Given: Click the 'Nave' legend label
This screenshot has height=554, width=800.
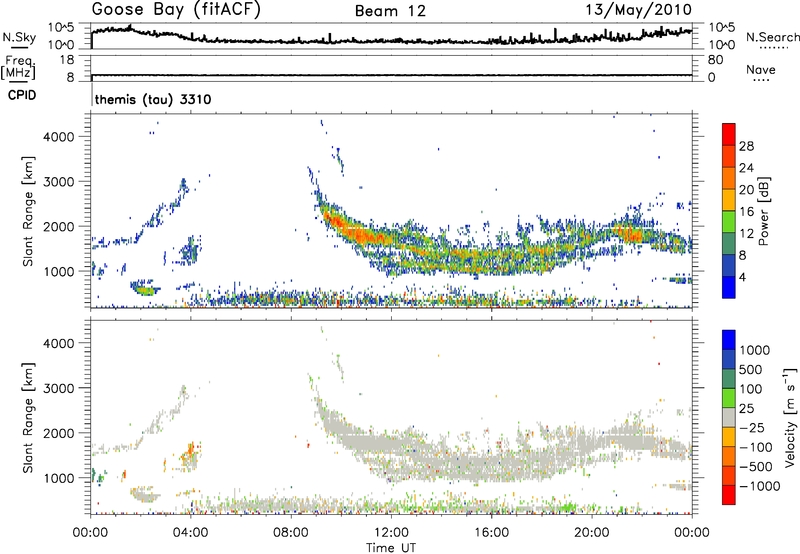Looking at the screenshot, I should (x=761, y=70).
